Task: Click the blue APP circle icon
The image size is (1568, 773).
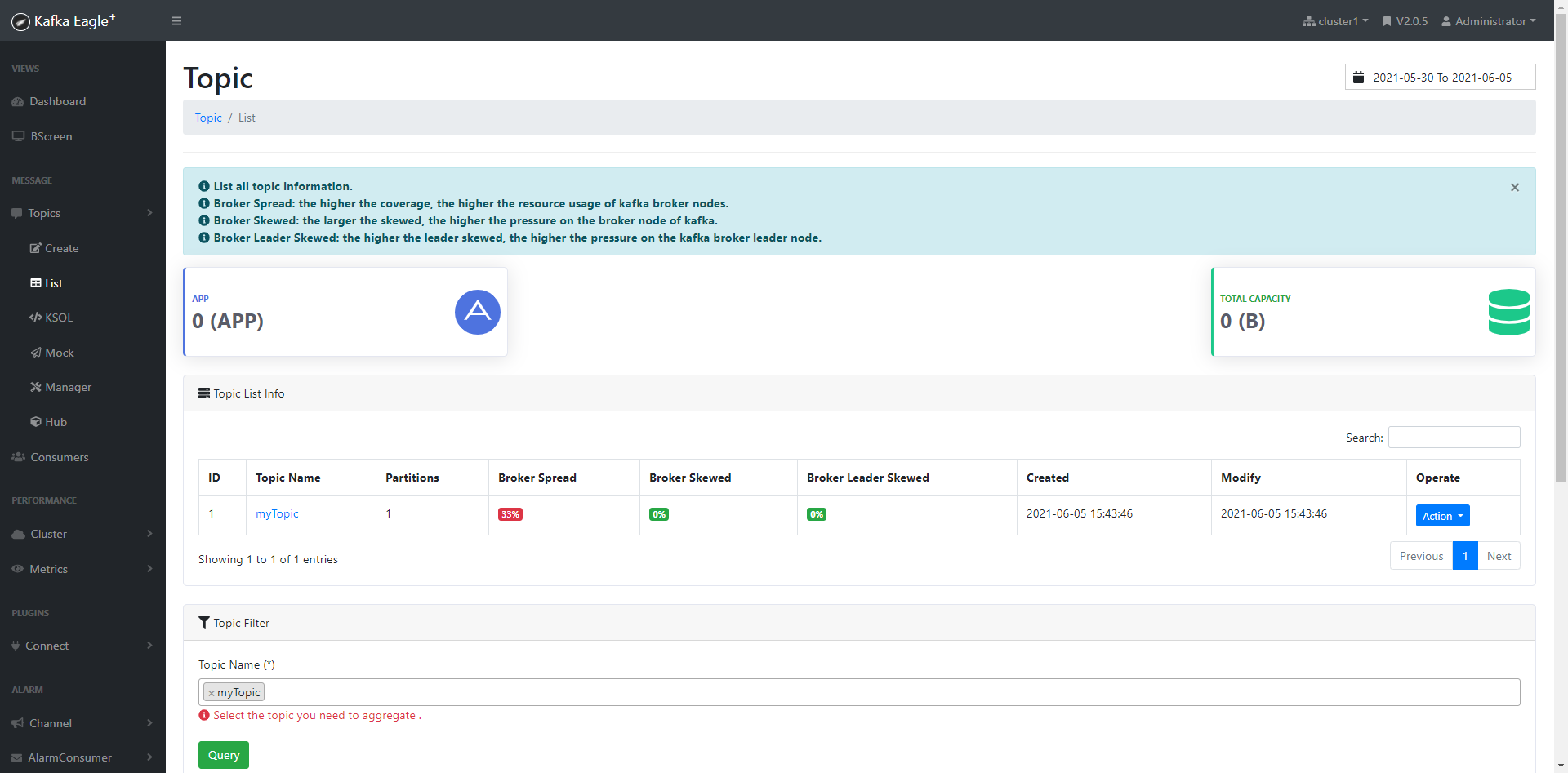Action: [477, 312]
